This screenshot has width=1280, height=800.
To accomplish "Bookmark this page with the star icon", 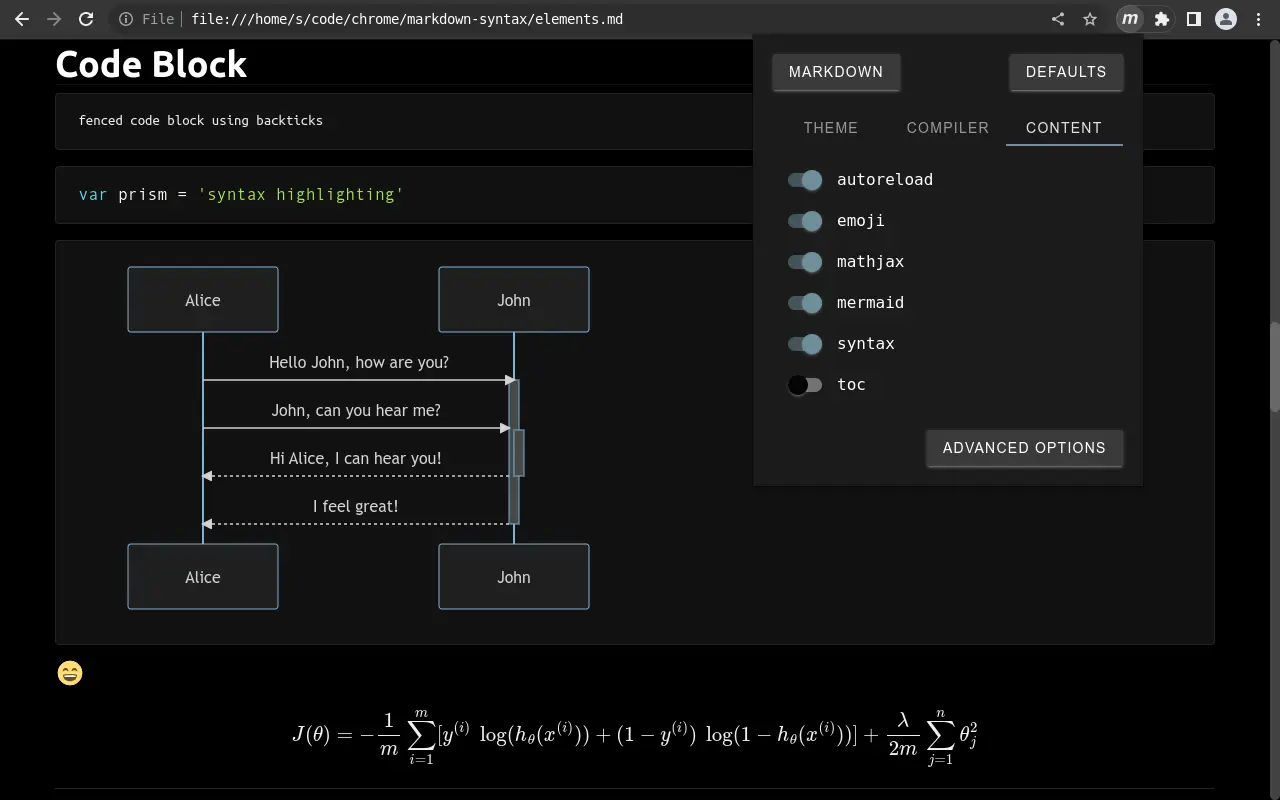I will (1090, 19).
